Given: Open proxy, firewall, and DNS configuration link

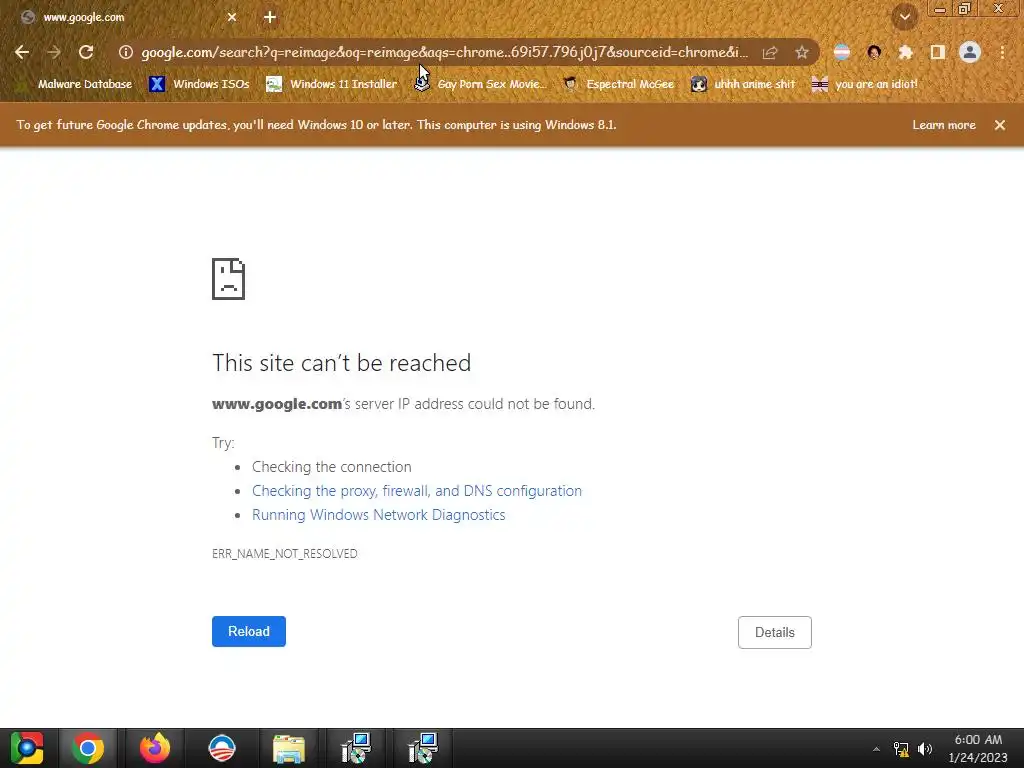Looking at the screenshot, I should click(x=417, y=490).
